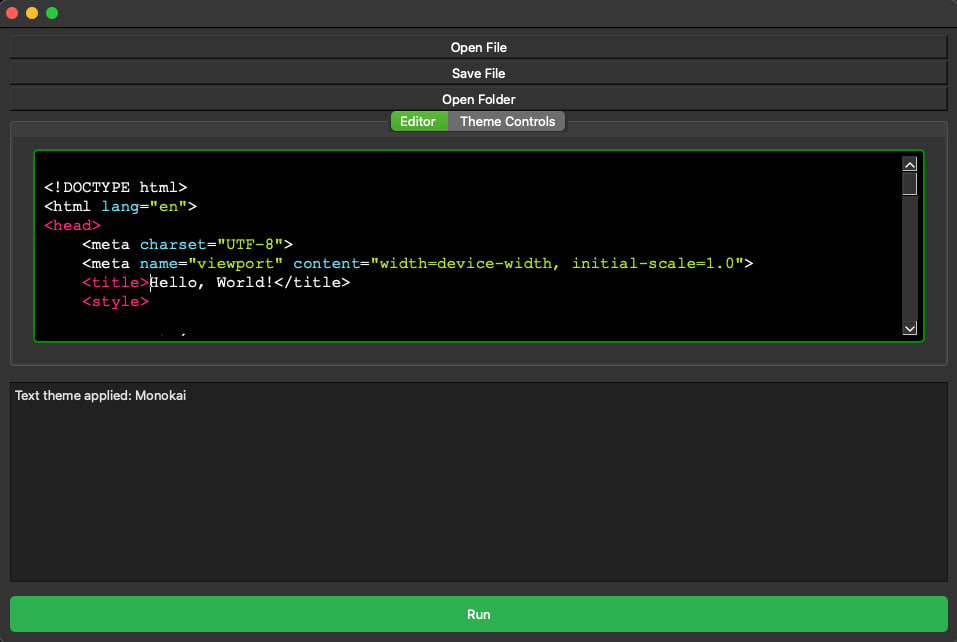The height and width of the screenshot is (642, 957).
Task: Click the editor scrollbar down arrow
Action: 909,327
